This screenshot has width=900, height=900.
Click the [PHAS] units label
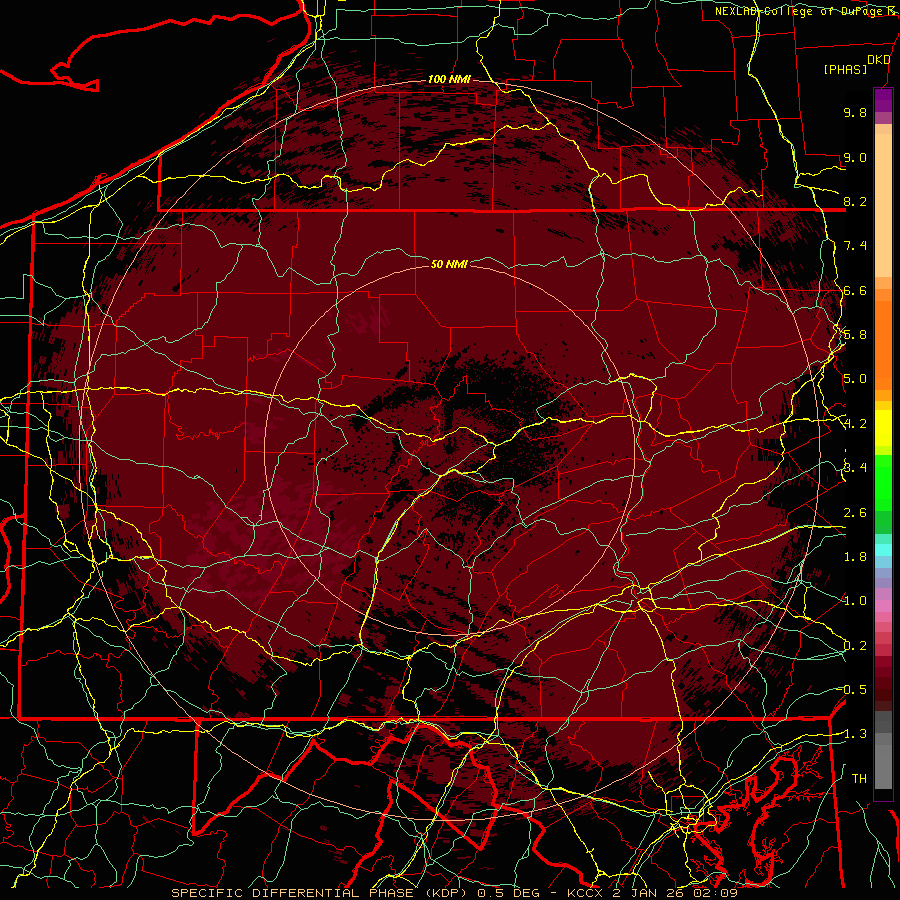click(x=845, y=69)
